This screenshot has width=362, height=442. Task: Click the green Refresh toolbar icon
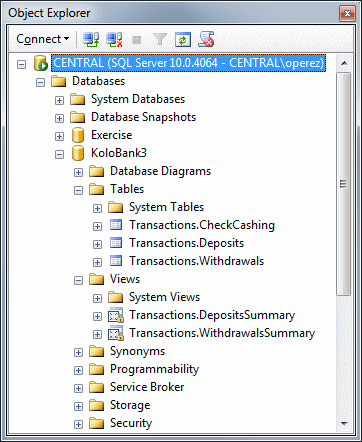click(x=183, y=40)
